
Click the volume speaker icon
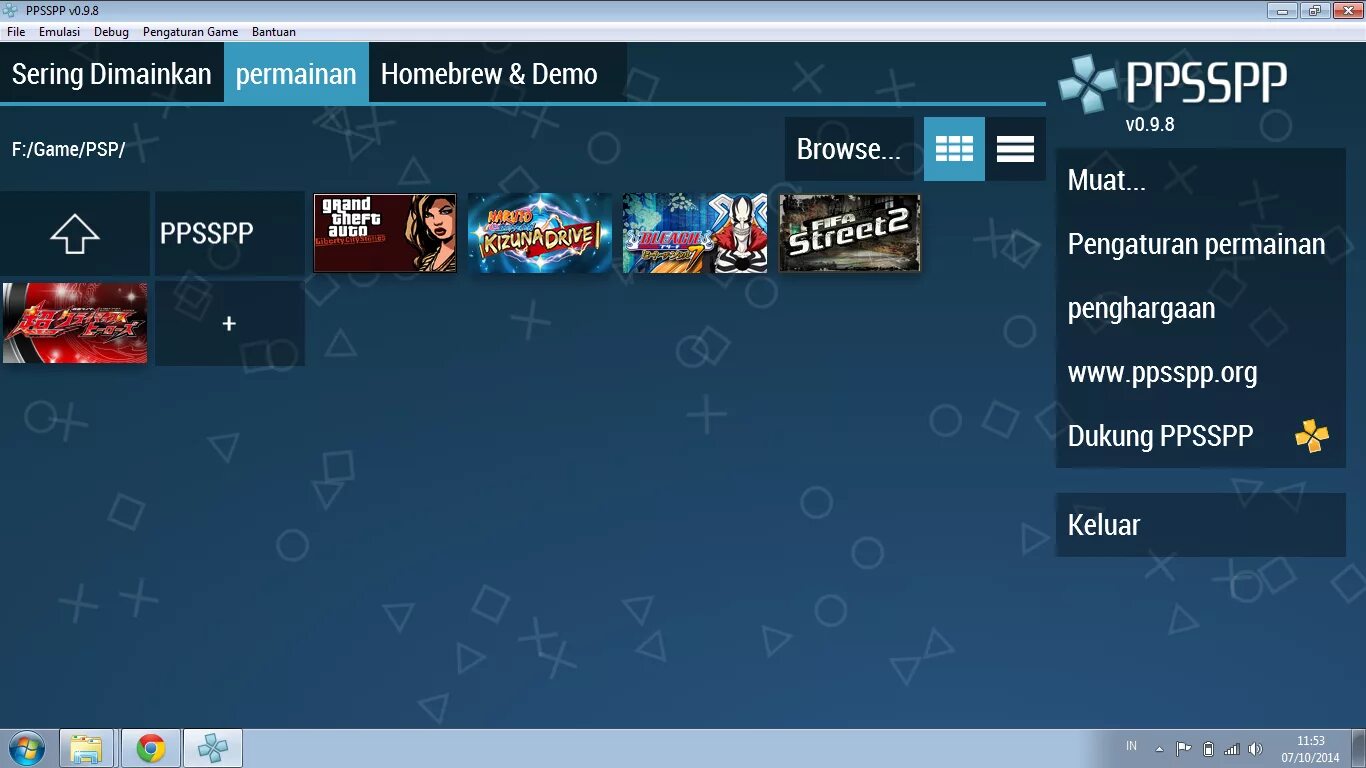coord(1256,748)
